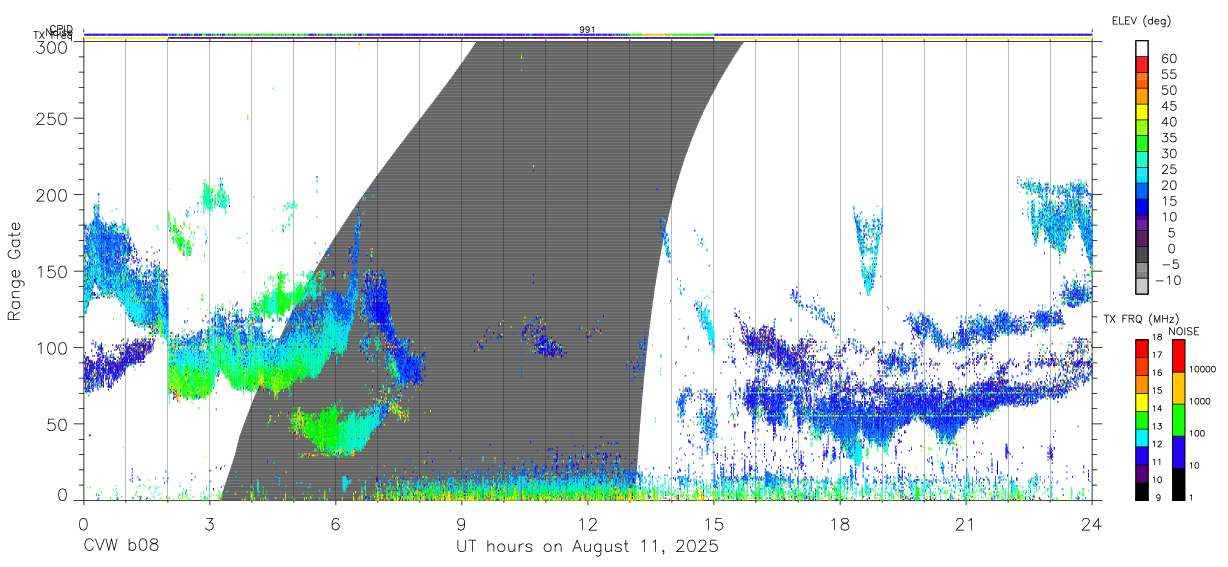The image size is (1228, 567).
Task: Click the '16' label on TX FRQ scale
Action: [1159, 373]
